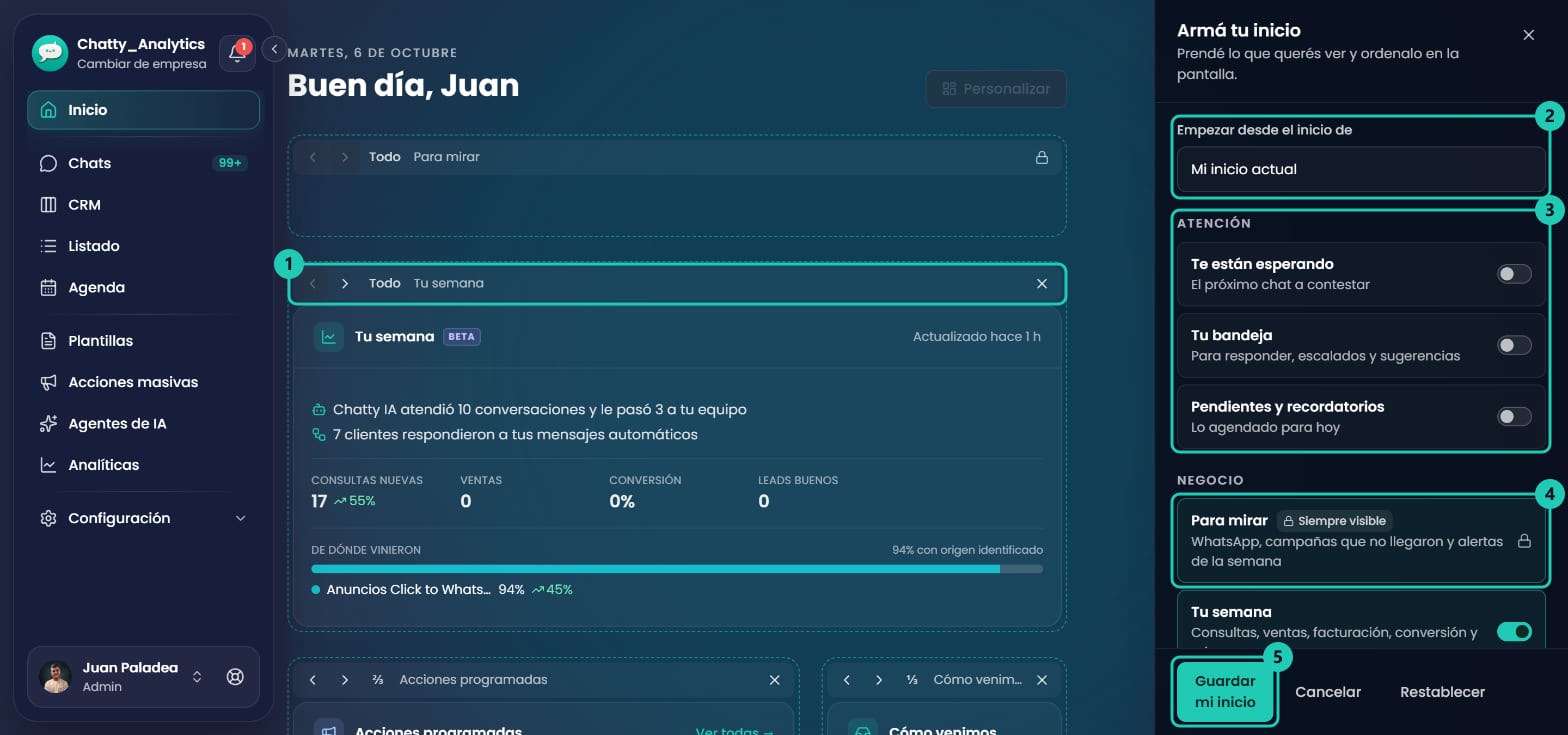Go to Inicio in the sidebar
The width and height of the screenshot is (1568, 735).
[143, 110]
